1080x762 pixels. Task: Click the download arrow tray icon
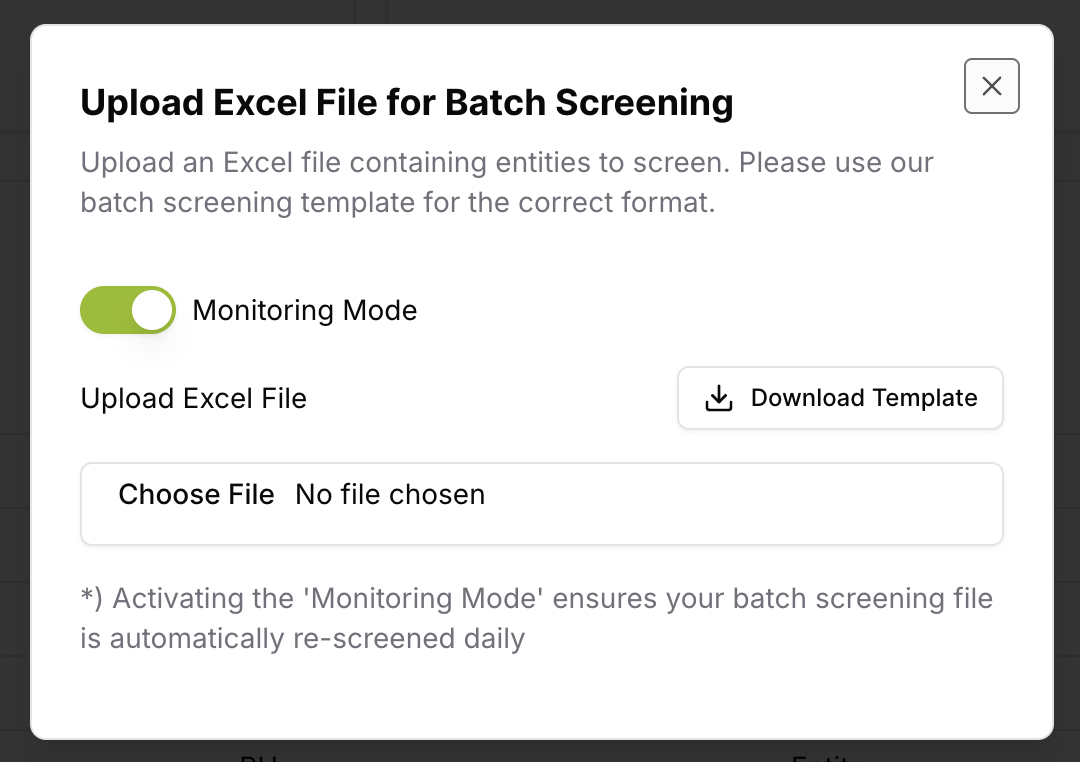point(718,398)
